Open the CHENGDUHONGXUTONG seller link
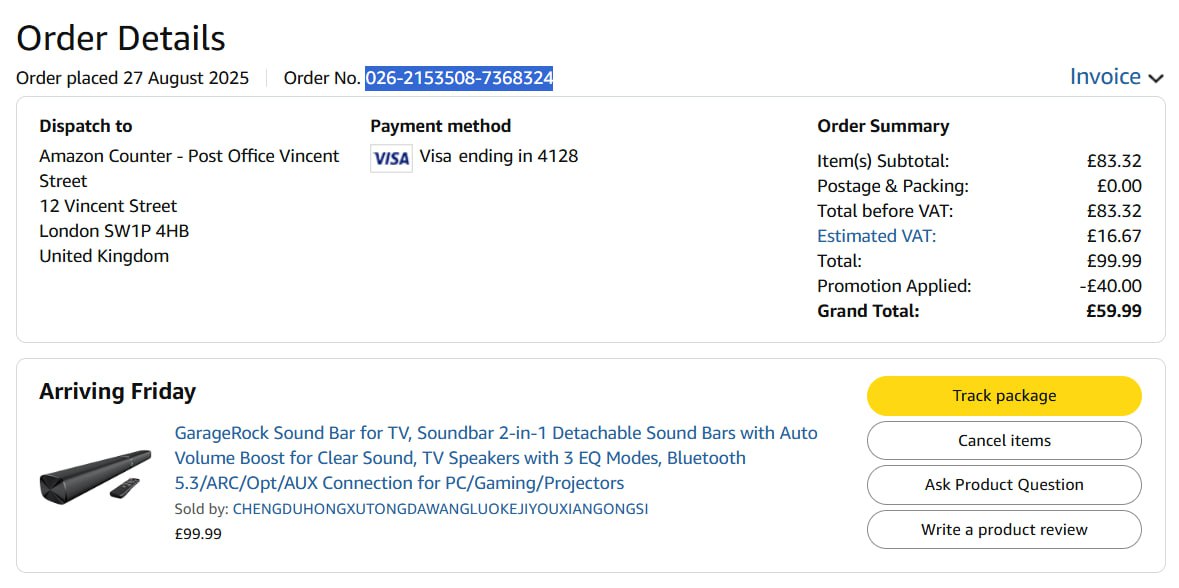 (440, 509)
